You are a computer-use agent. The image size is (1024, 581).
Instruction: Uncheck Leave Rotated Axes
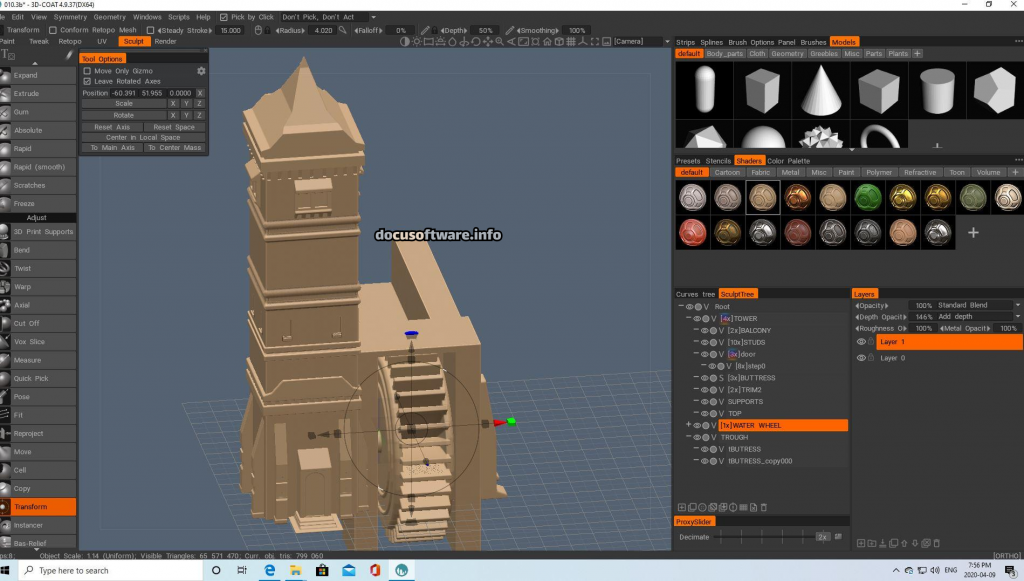tap(87, 81)
